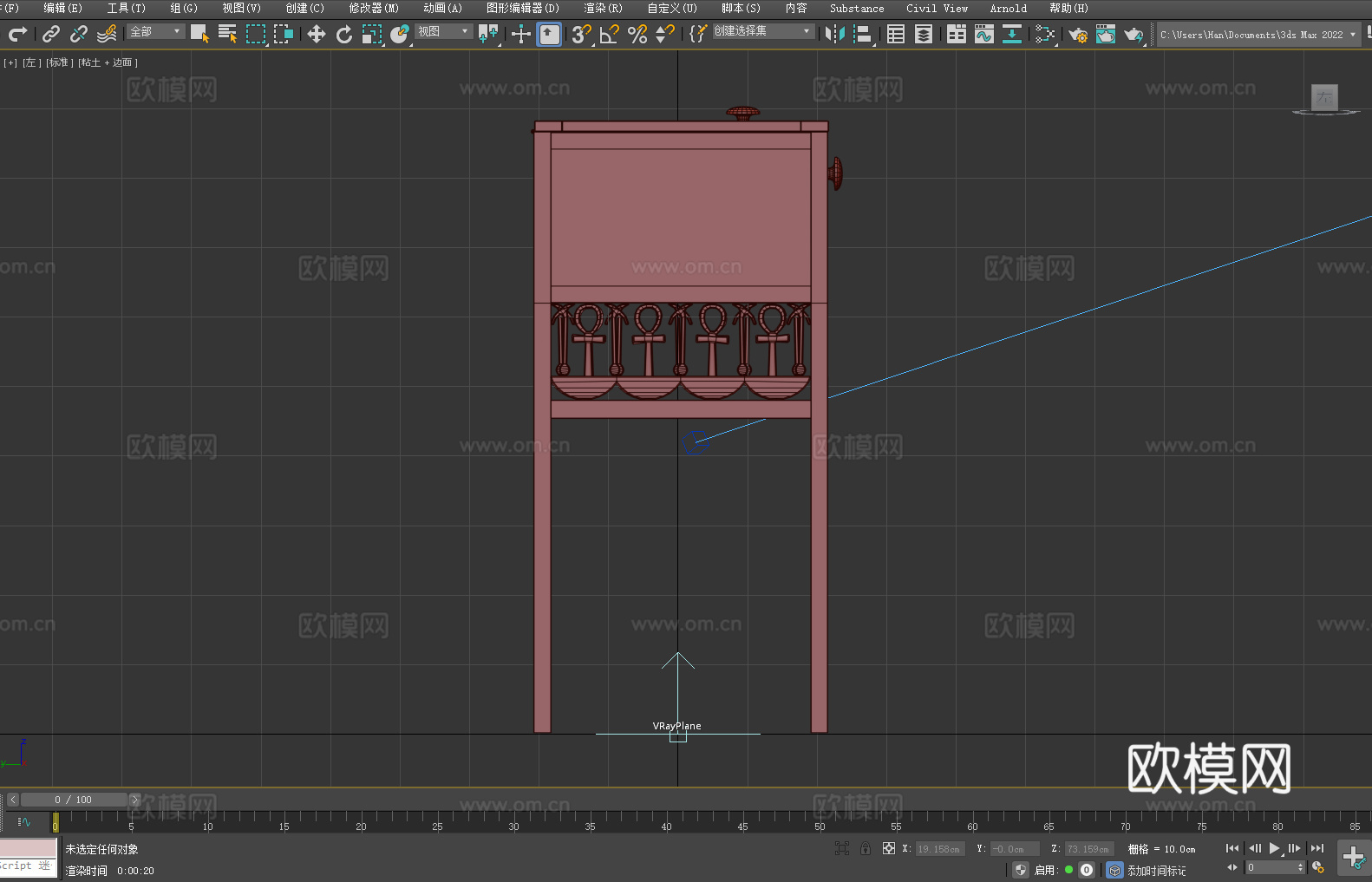Open the 修改器(M) menu
This screenshot has width=1372, height=882.
374,8
